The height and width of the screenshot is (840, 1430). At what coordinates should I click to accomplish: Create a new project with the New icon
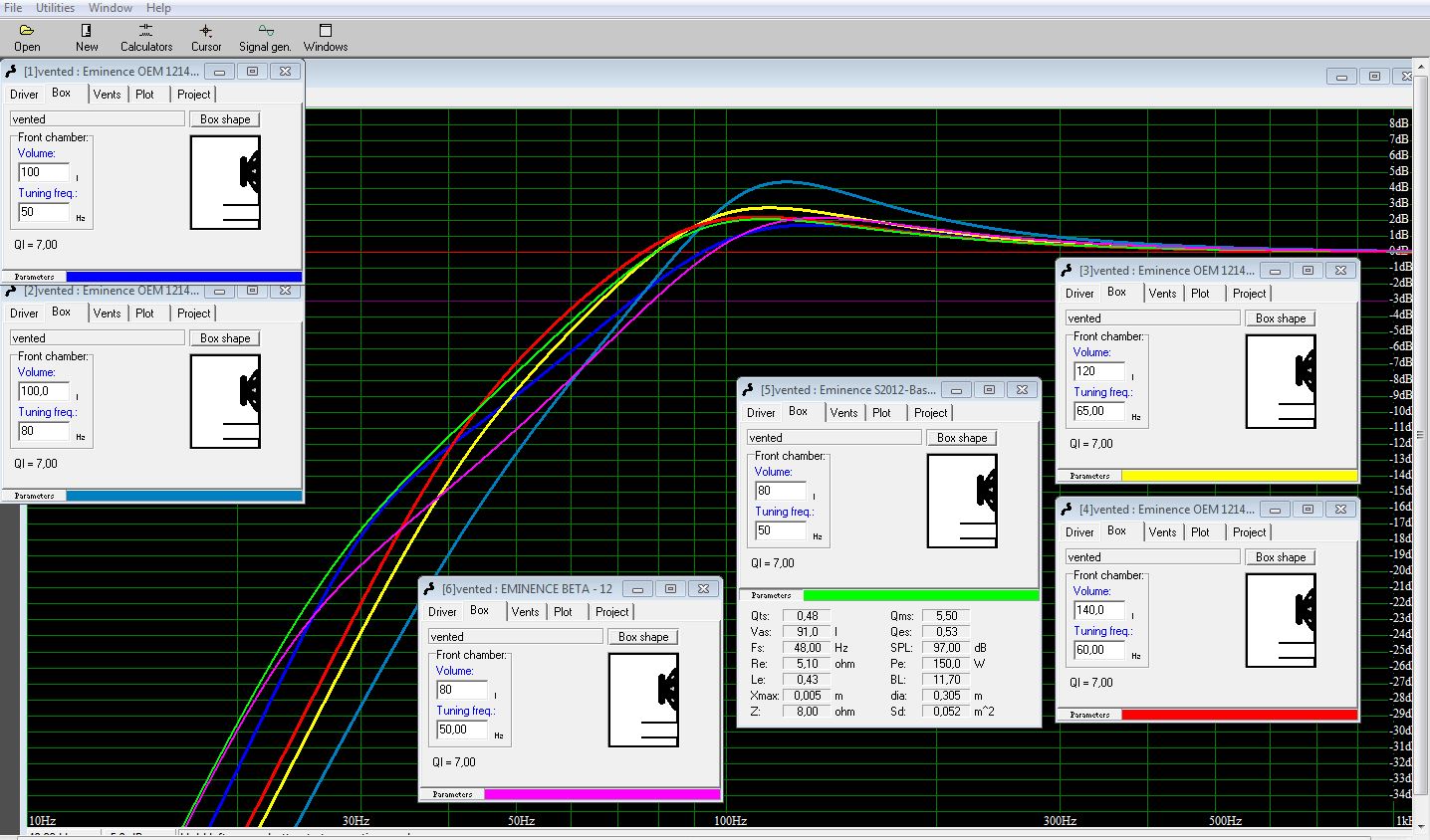(x=87, y=31)
